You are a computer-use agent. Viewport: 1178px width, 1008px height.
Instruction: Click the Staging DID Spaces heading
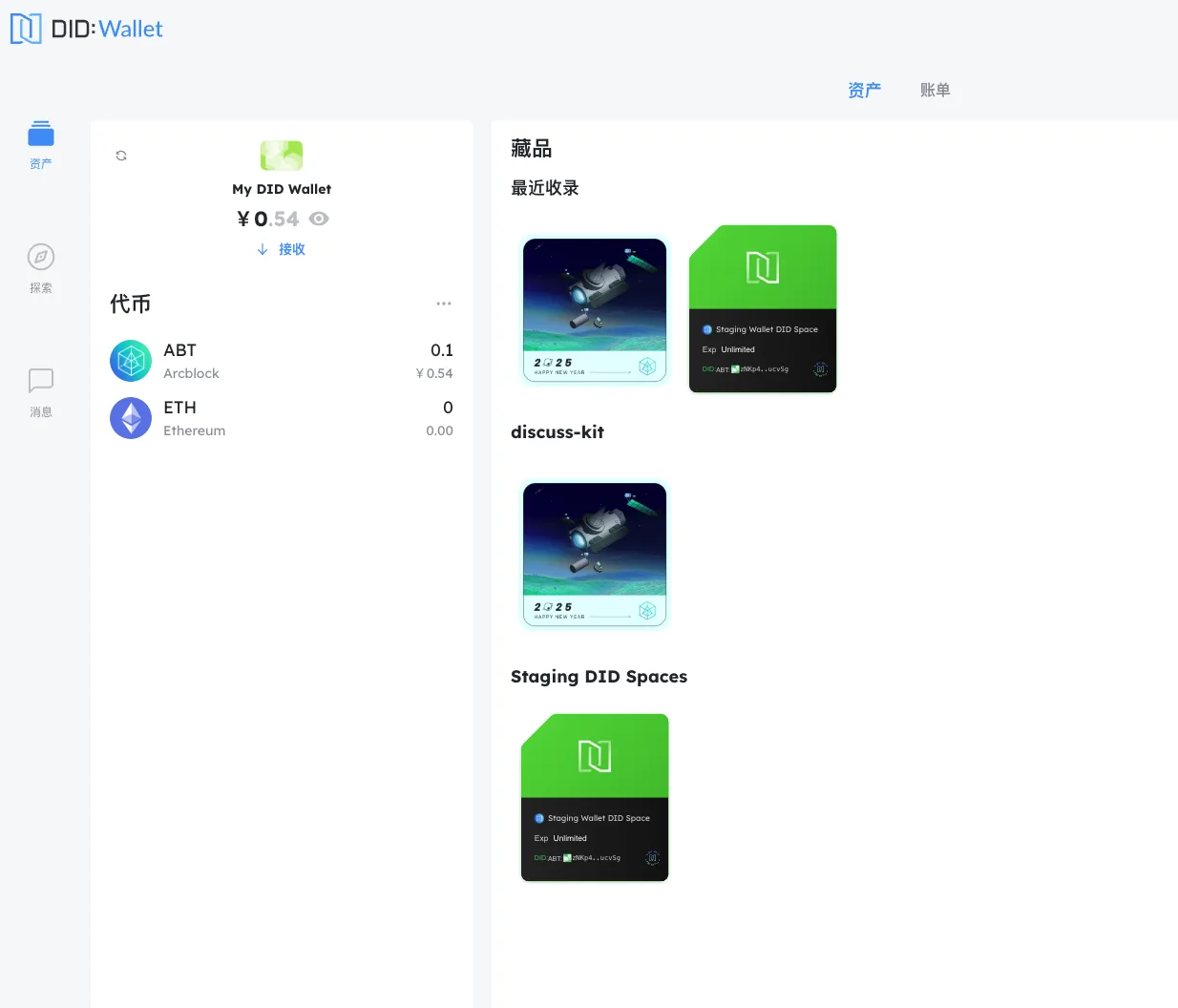[x=599, y=677]
